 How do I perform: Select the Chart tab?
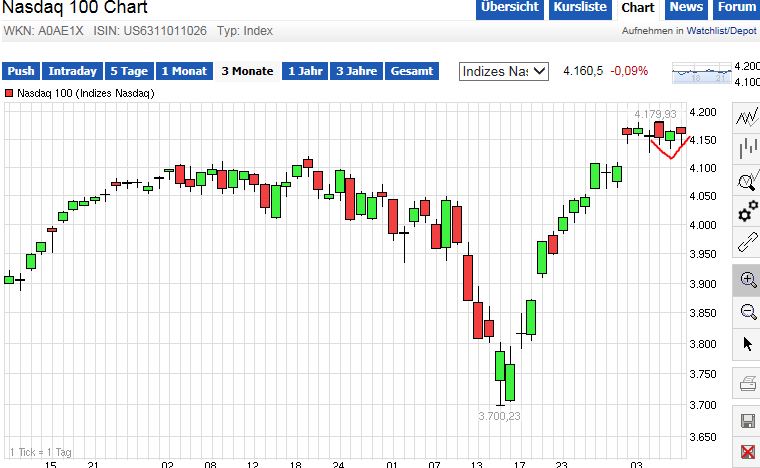tap(637, 8)
